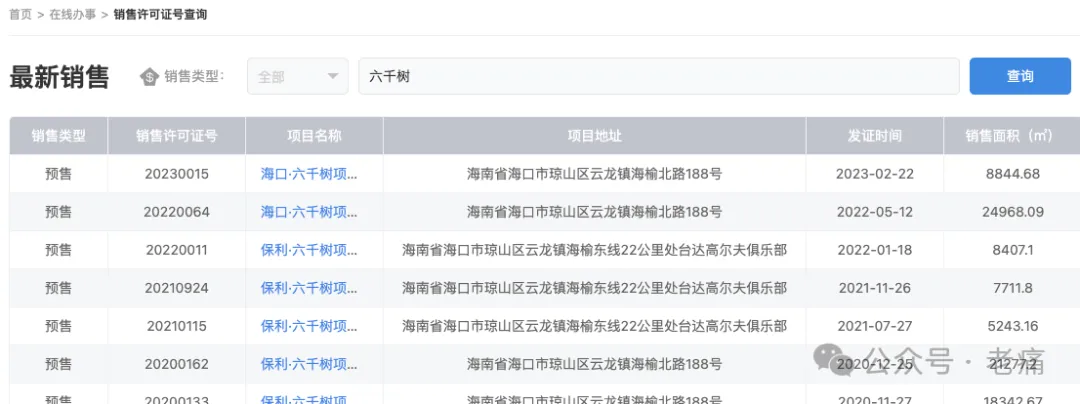Open project link in row 20220011
This screenshot has width=1080, height=404.
pyautogui.click(x=309, y=250)
